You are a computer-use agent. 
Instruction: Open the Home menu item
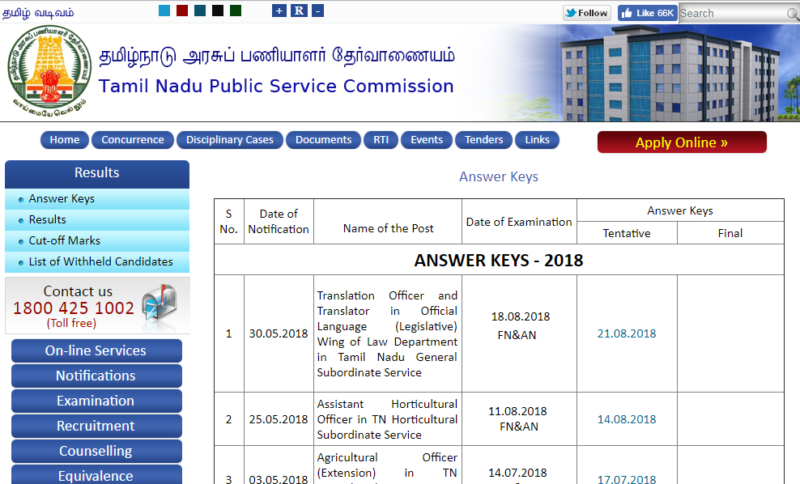(x=65, y=140)
